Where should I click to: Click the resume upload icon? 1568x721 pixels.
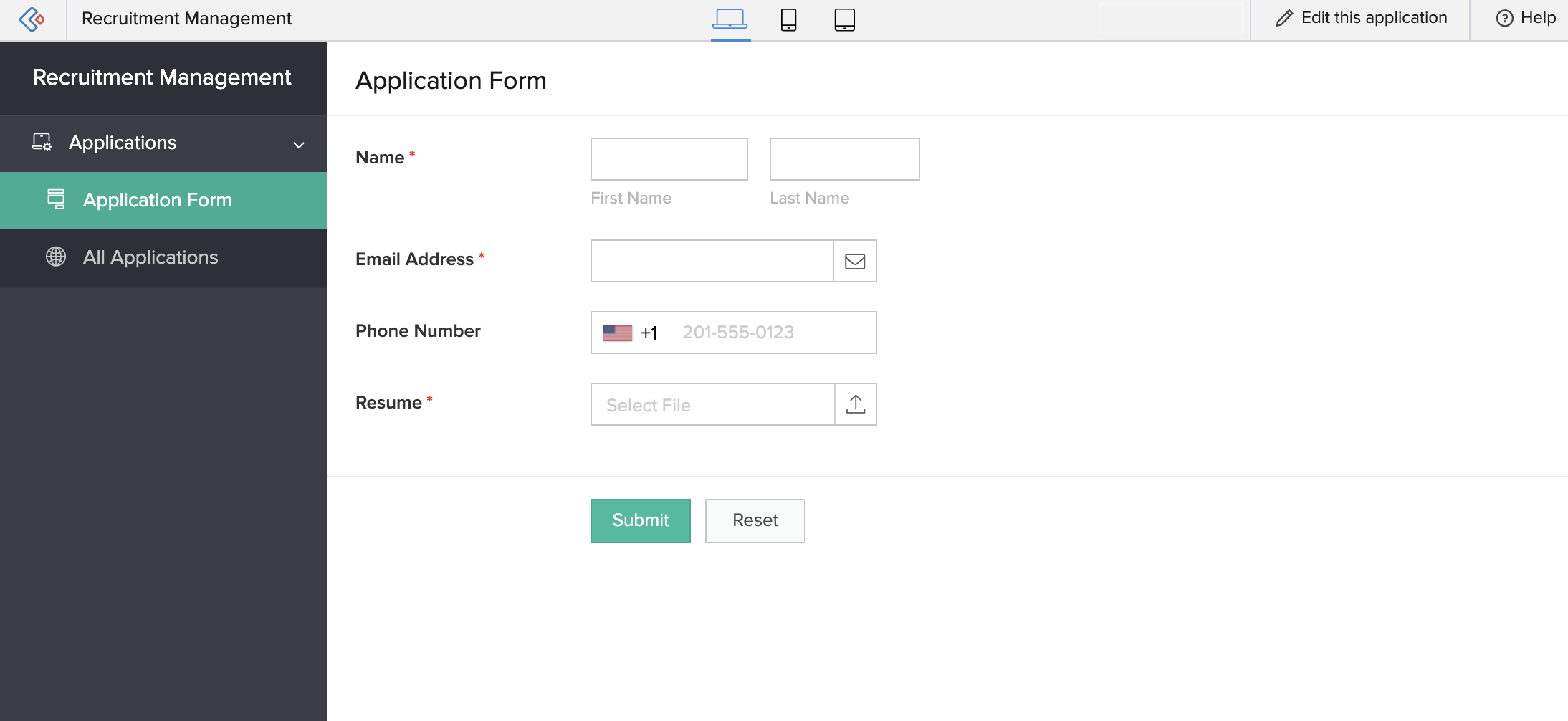coord(856,404)
